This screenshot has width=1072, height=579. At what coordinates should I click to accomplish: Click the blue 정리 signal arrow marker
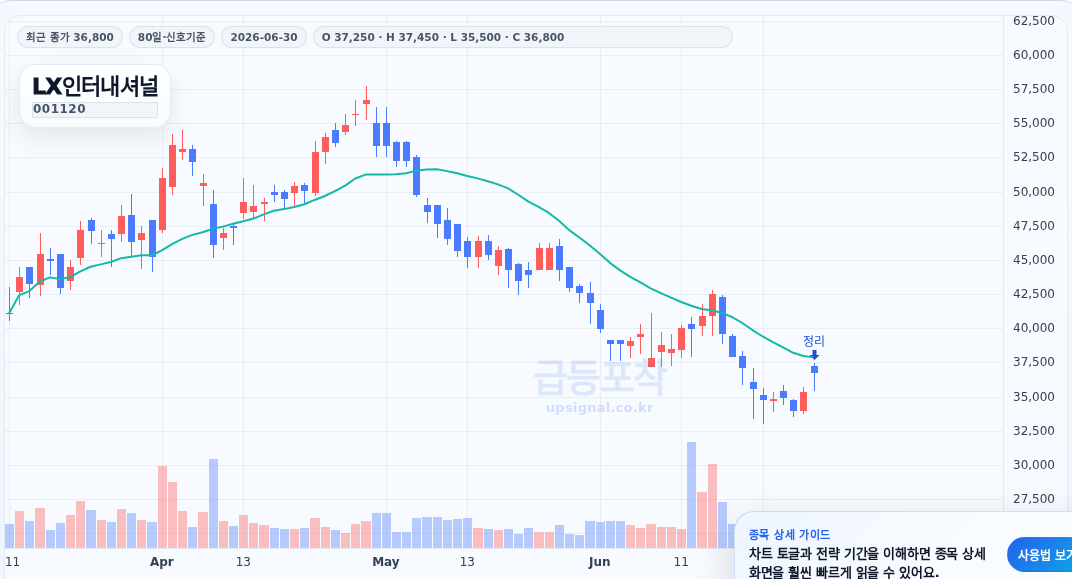tap(814, 355)
